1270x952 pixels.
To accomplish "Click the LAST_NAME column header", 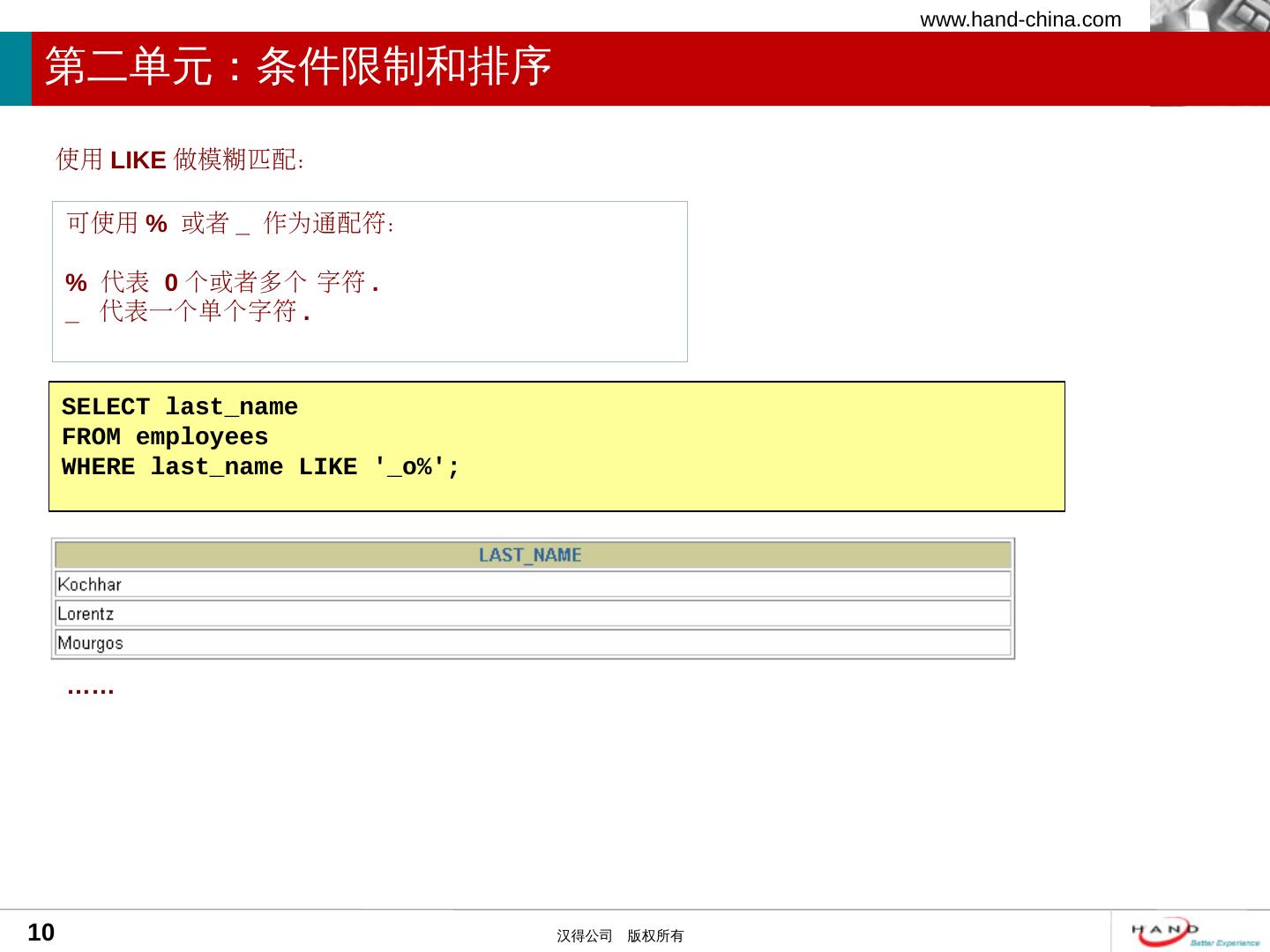I will tap(533, 554).
